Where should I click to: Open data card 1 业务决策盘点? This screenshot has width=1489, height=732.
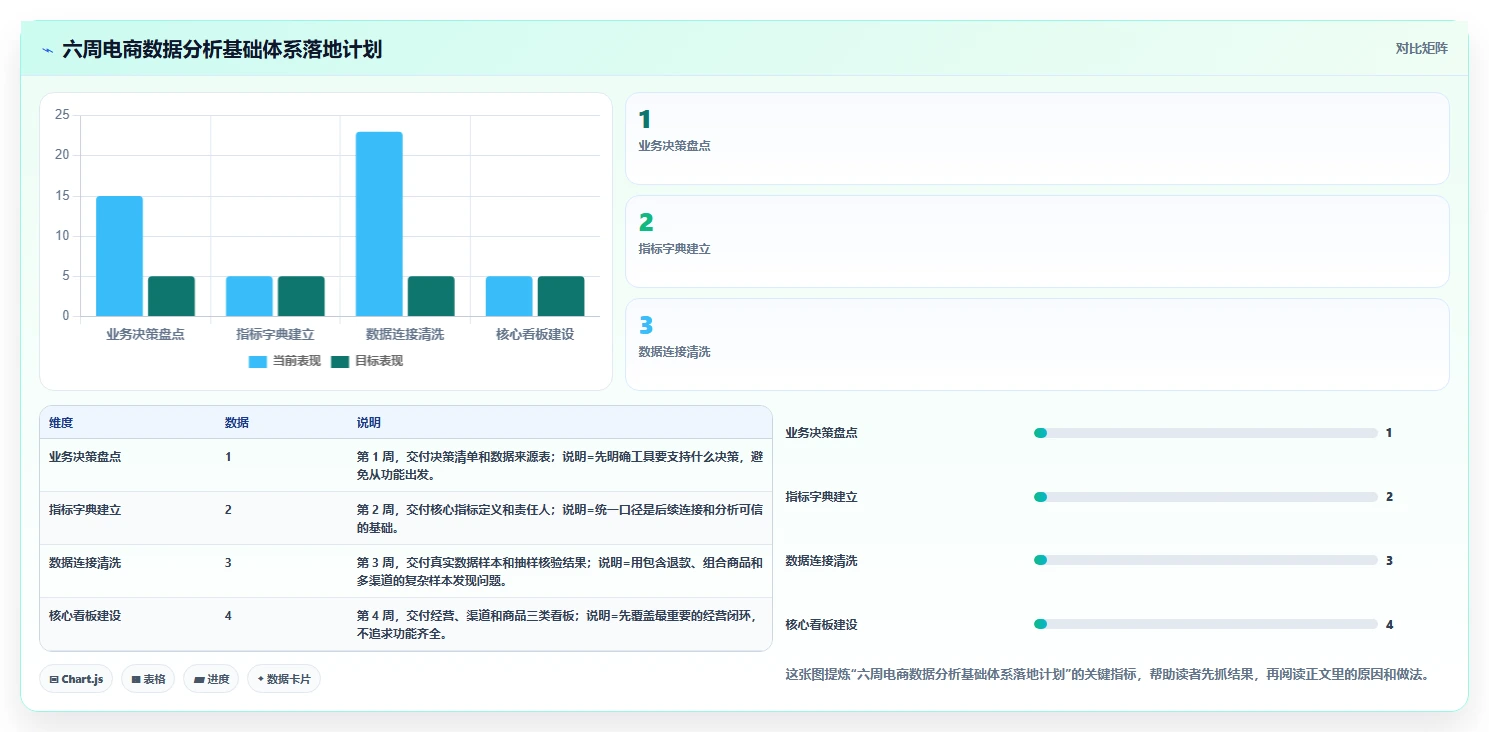pos(1037,138)
